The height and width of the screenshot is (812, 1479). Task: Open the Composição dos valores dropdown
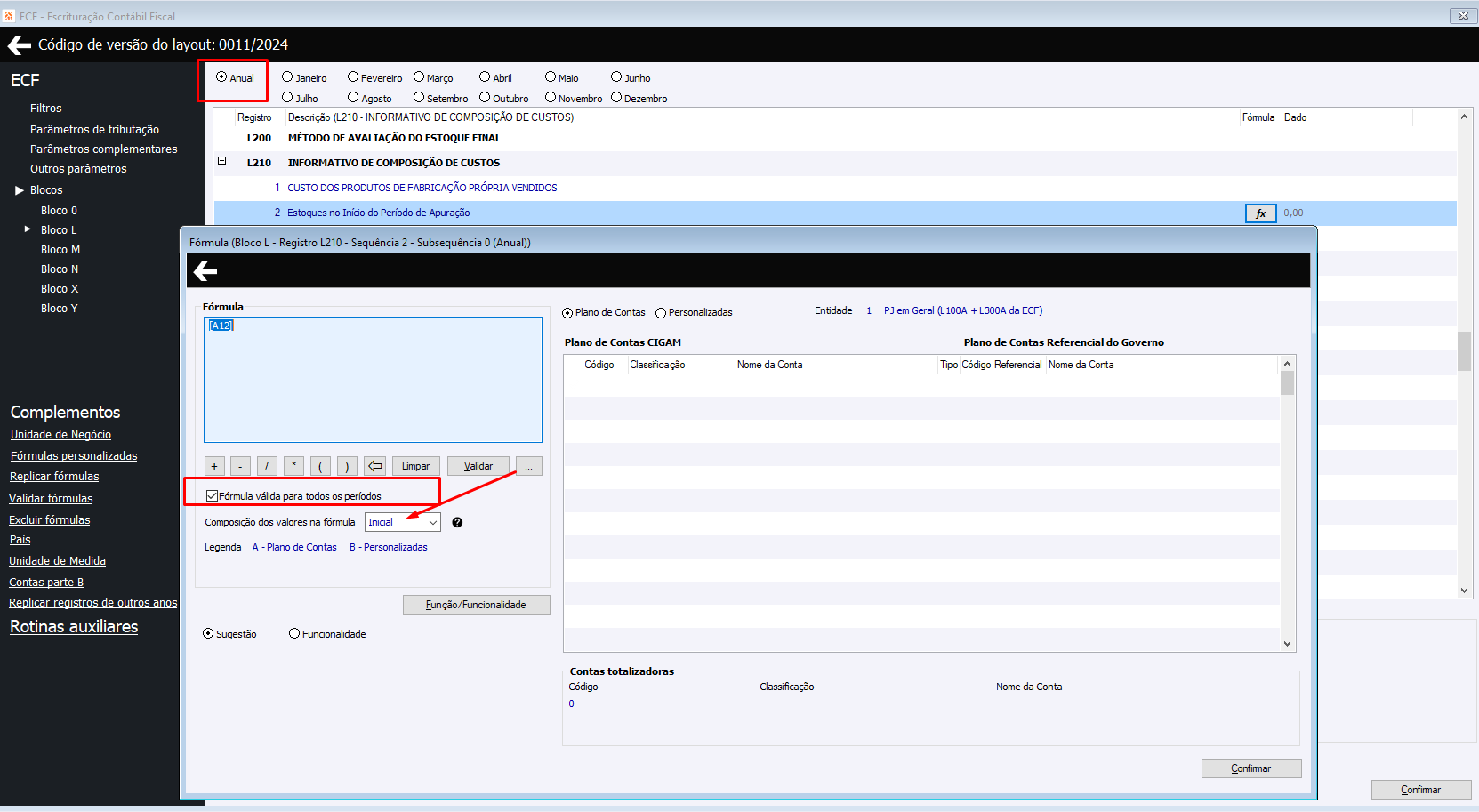pos(432,522)
